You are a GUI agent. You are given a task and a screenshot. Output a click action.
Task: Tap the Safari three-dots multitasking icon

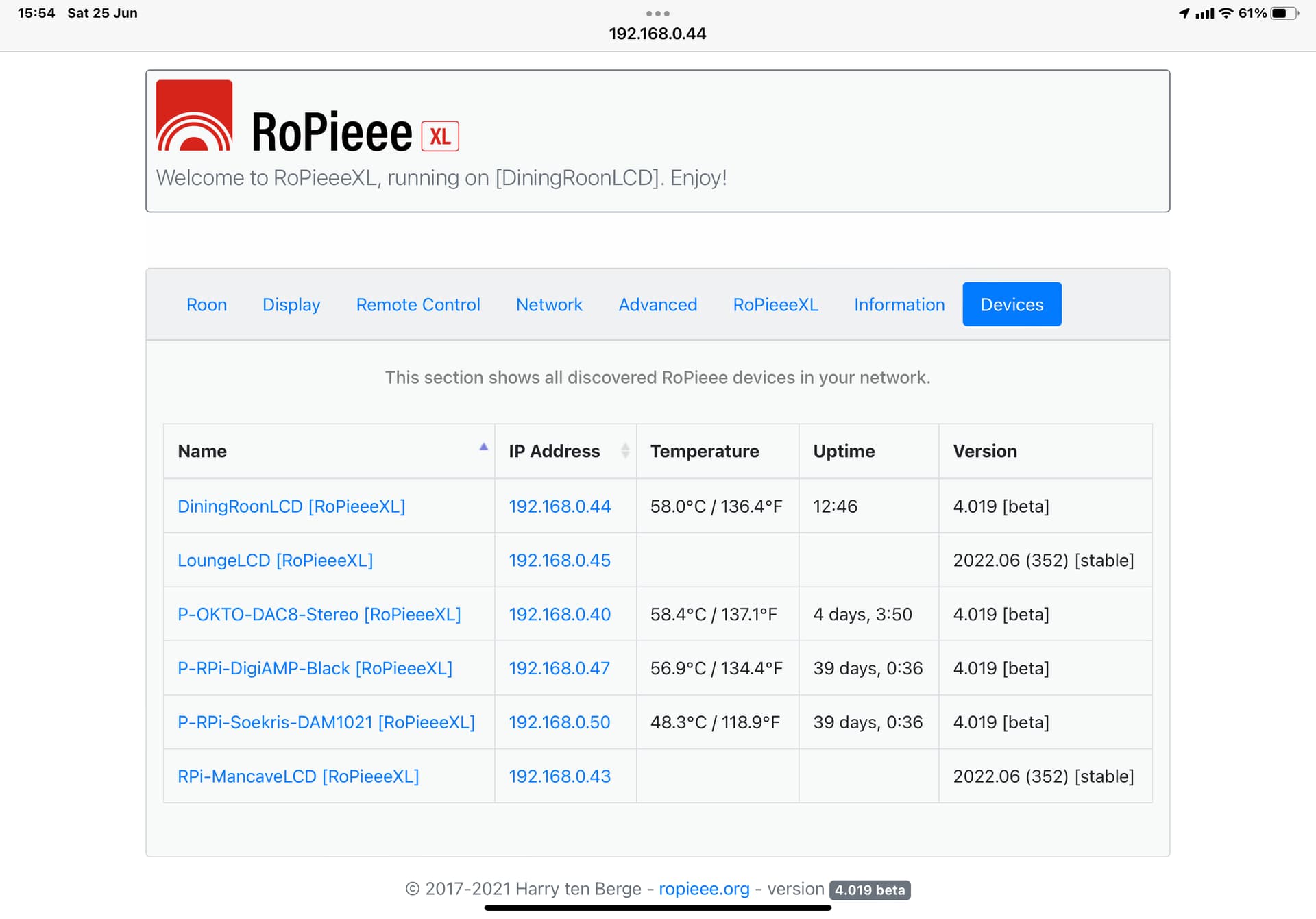(657, 13)
